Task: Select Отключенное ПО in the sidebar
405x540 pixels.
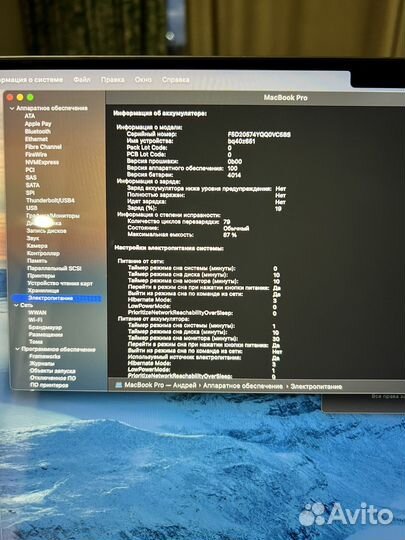Action: pyautogui.click(x=53, y=378)
